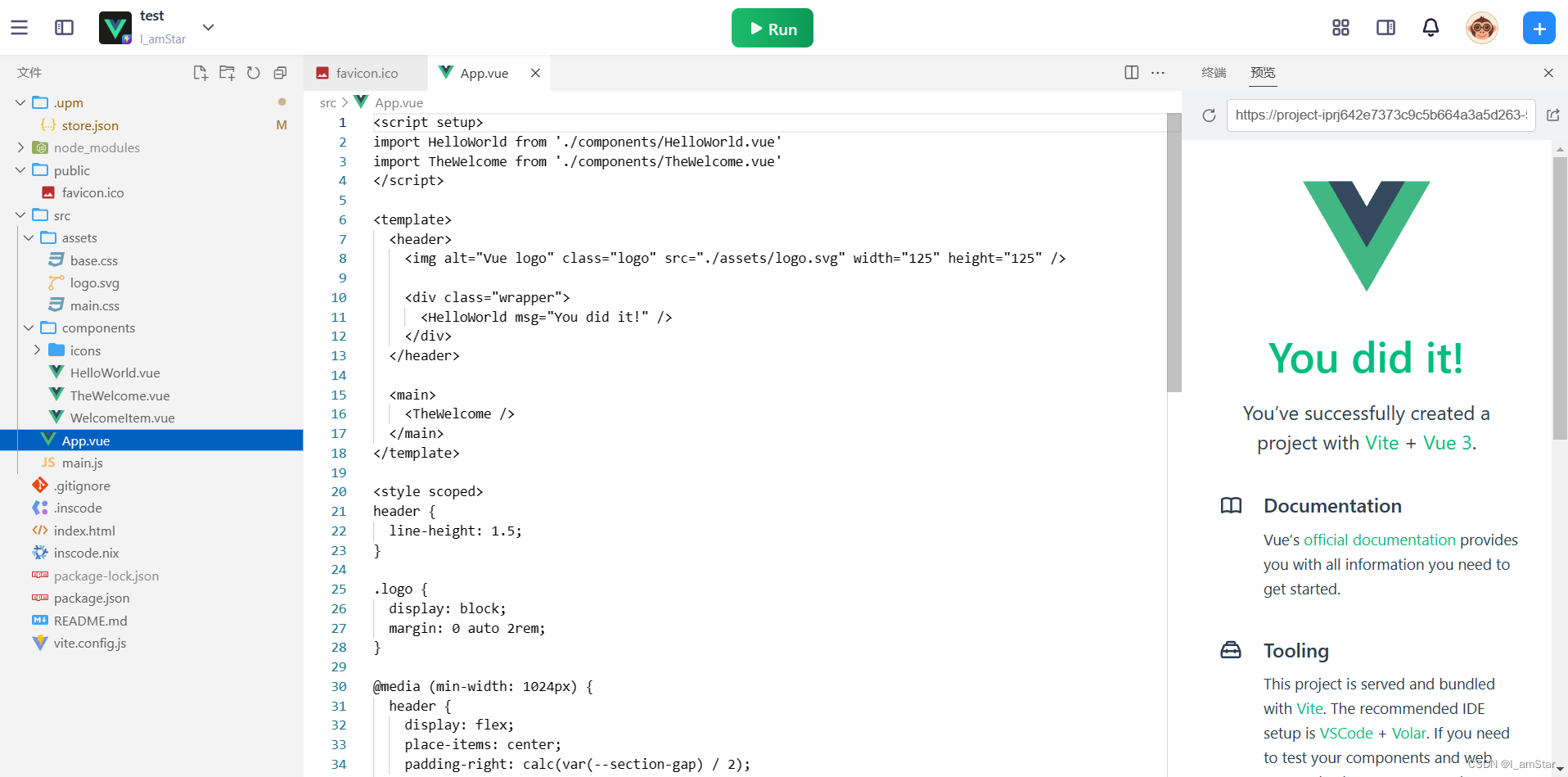The height and width of the screenshot is (777, 1568).
Task: Close the preview panel
Action: pyautogui.click(x=1548, y=73)
